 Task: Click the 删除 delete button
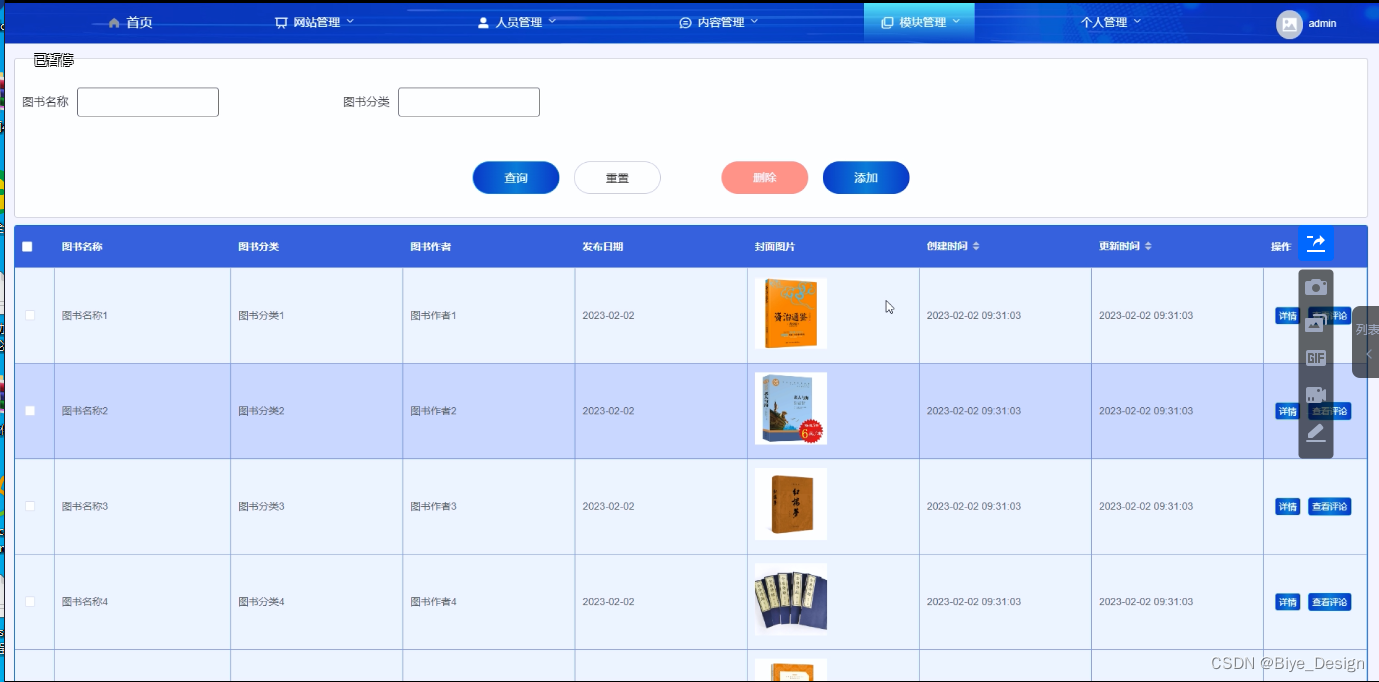pyautogui.click(x=764, y=178)
